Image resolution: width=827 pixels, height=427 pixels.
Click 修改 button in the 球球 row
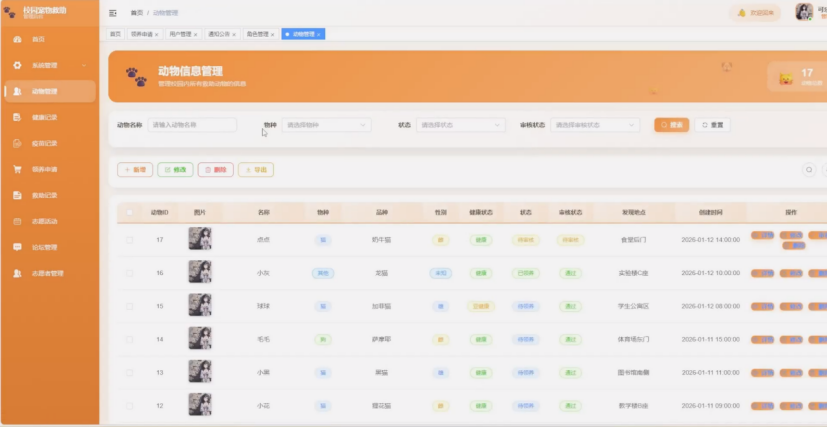(791, 306)
